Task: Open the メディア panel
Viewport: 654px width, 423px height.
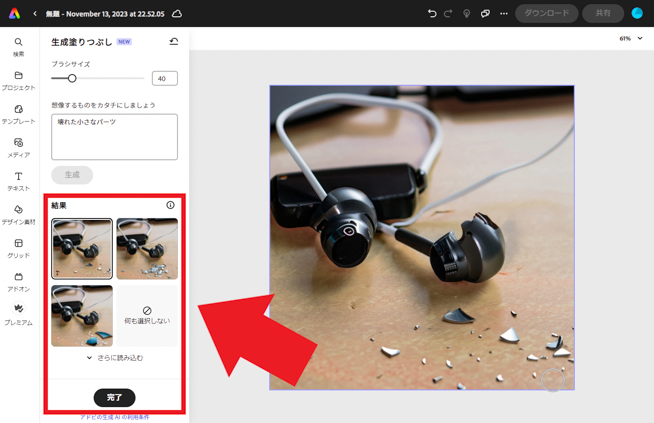Action: [18, 147]
